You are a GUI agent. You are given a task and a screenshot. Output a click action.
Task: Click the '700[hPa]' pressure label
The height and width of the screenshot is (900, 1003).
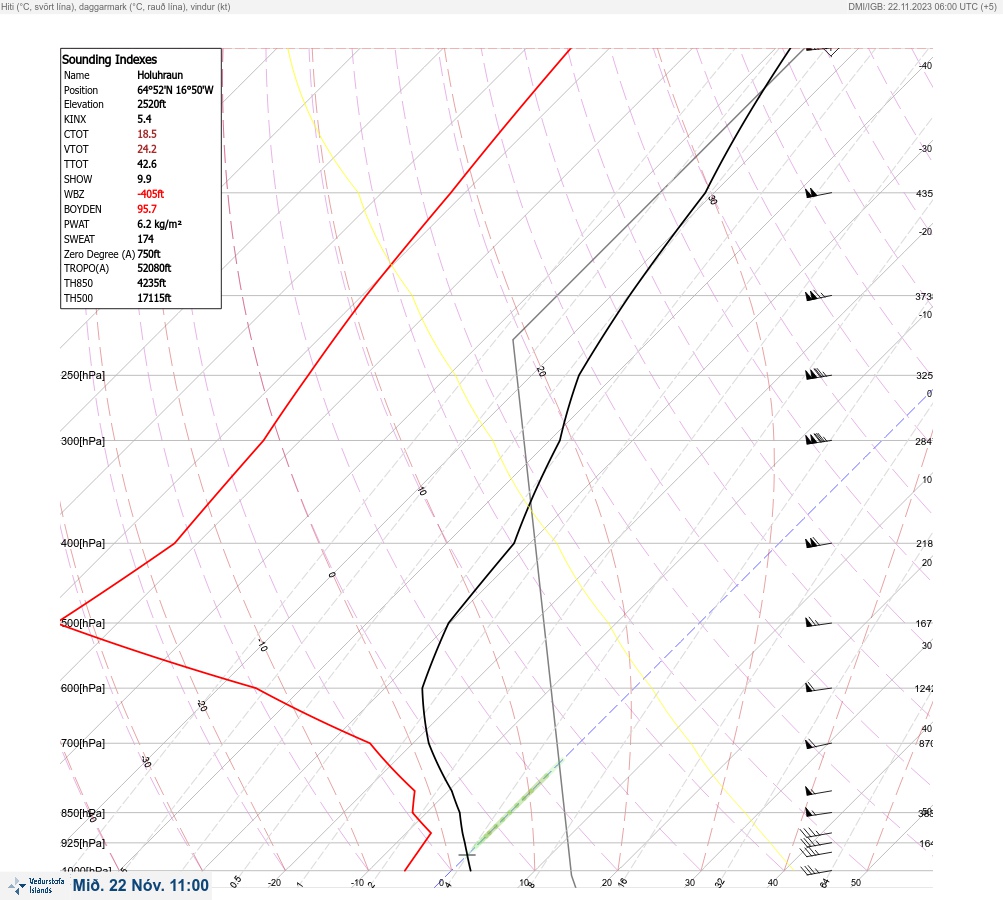click(83, 743)
